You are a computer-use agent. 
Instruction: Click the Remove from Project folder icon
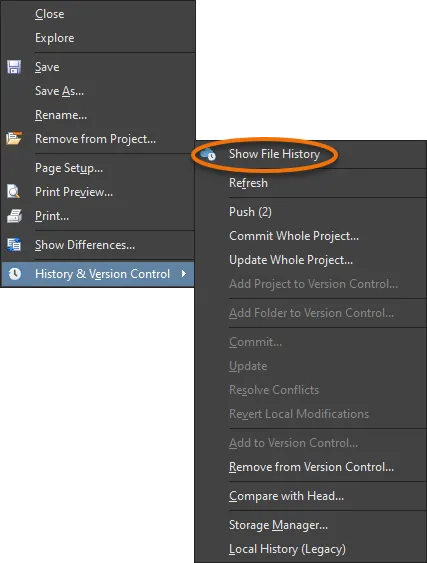click(14, 139)
